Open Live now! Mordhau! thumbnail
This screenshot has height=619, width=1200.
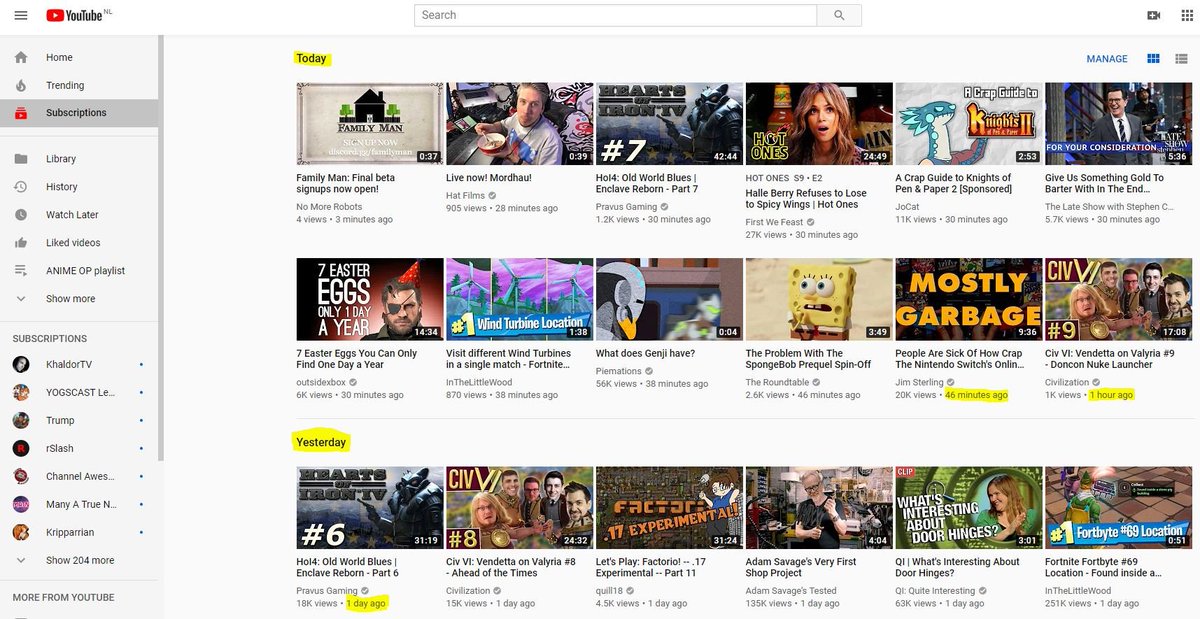click(x=520, y=124)
